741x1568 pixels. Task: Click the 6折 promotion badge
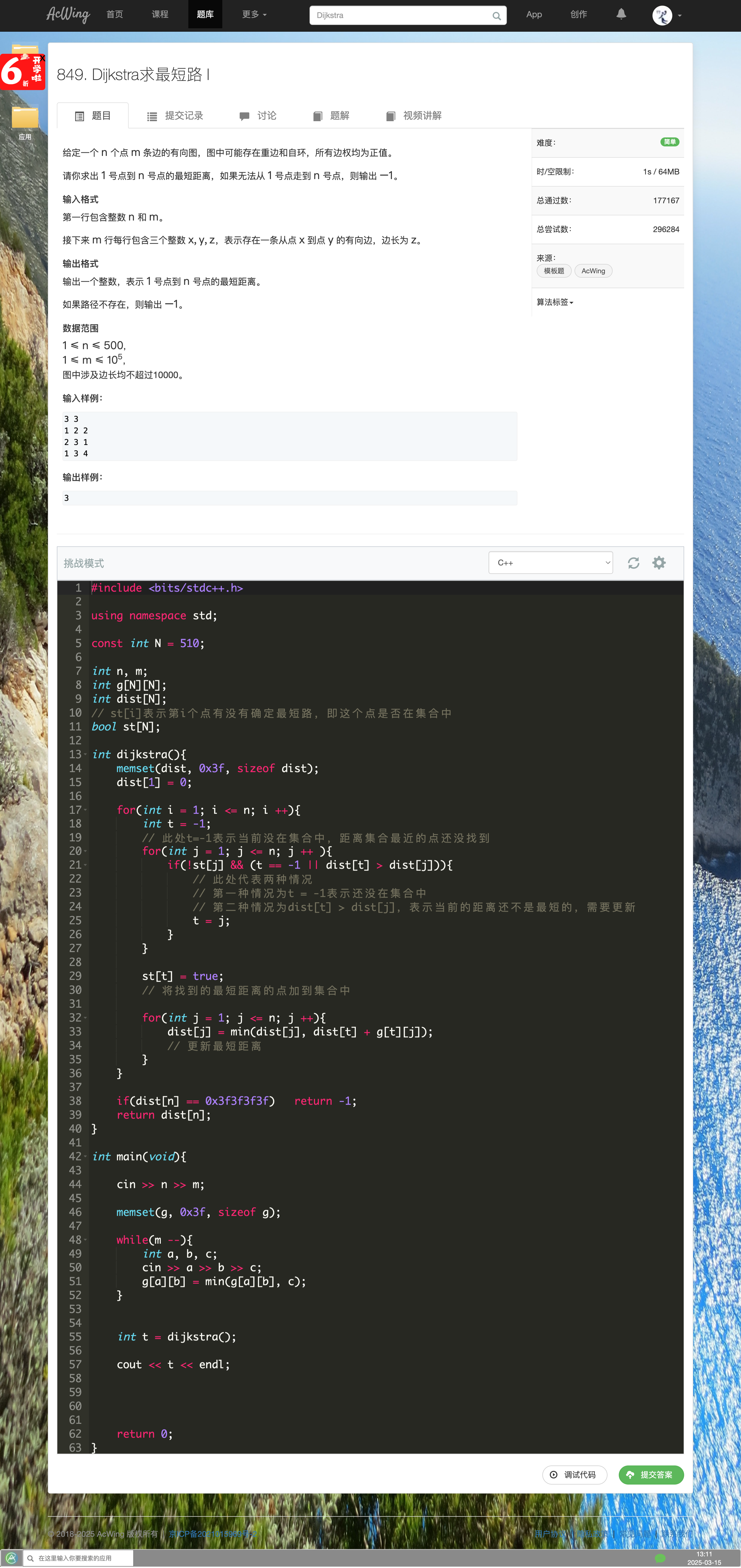point(23,71)
